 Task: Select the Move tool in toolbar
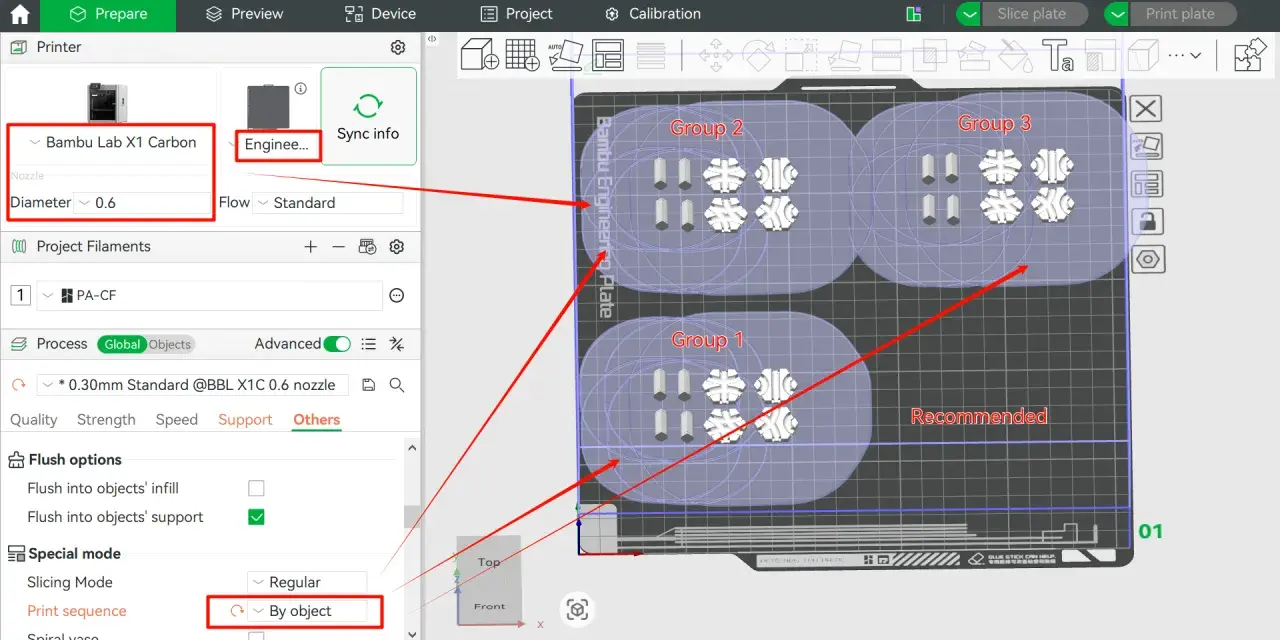click(716, 55)
